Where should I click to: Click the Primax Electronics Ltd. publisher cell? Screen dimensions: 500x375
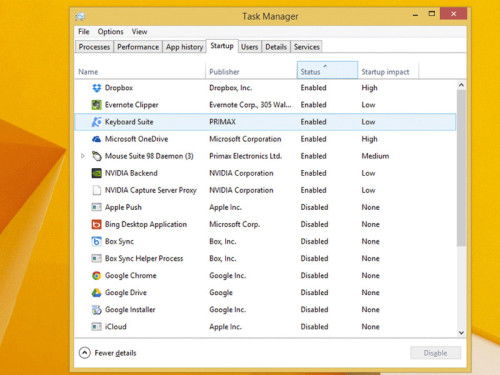(245, 156)
